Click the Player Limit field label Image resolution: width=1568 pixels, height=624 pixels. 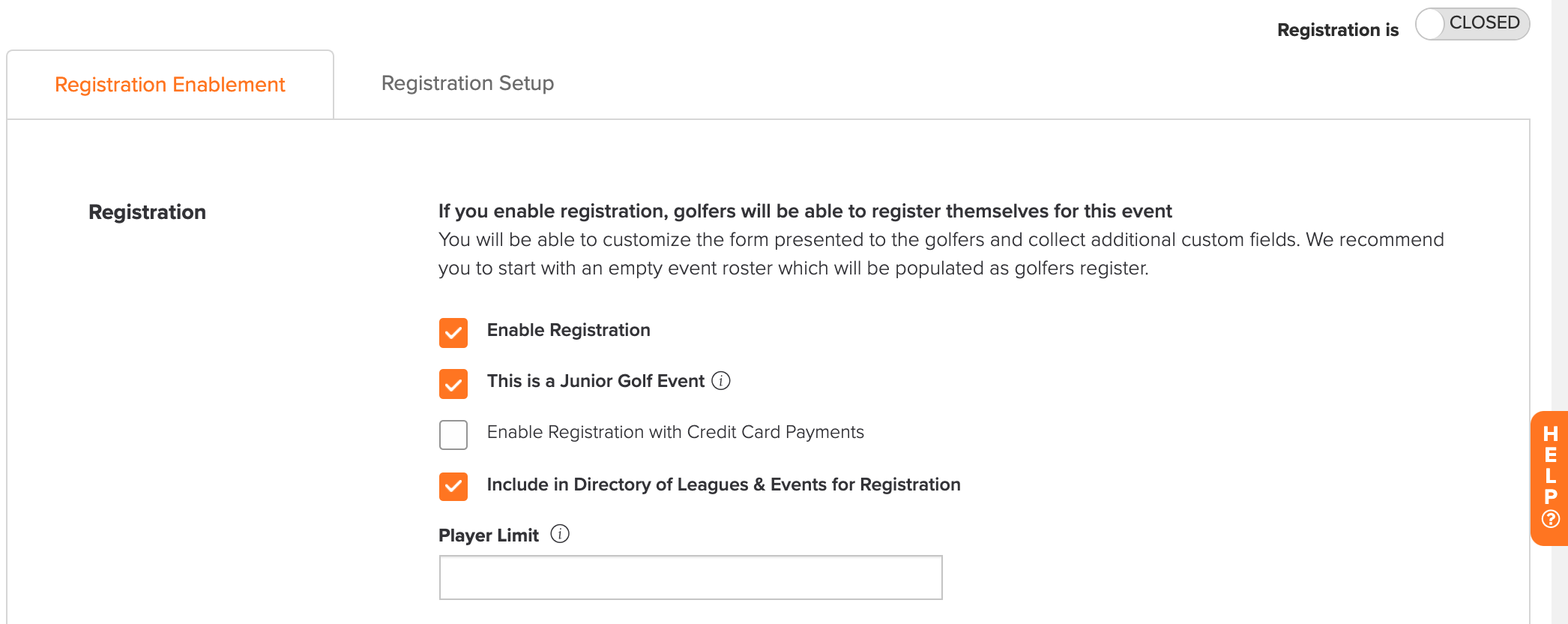[489, 535]
